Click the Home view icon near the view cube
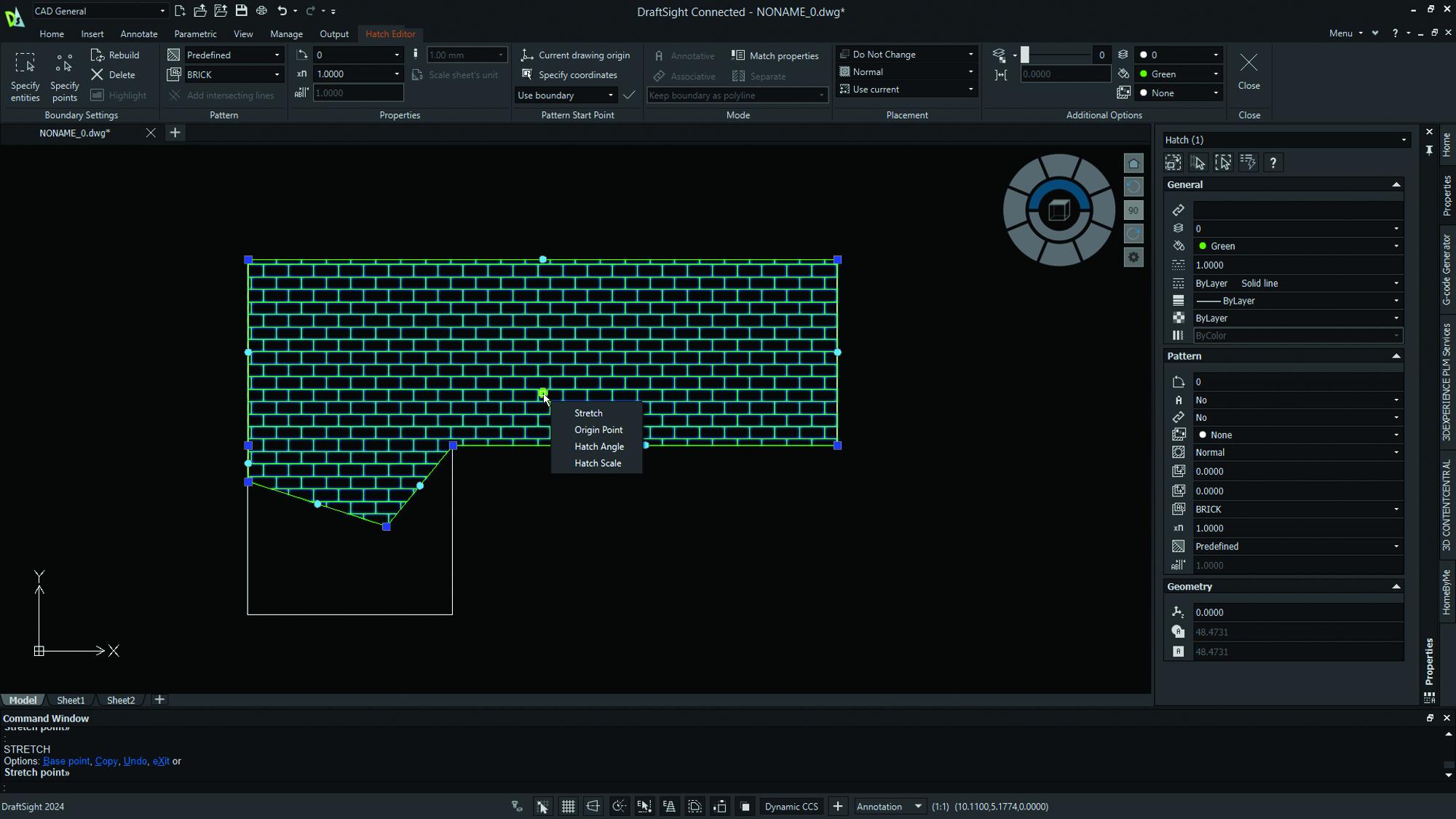1456x819 pixels. [x=1133, y=163]
